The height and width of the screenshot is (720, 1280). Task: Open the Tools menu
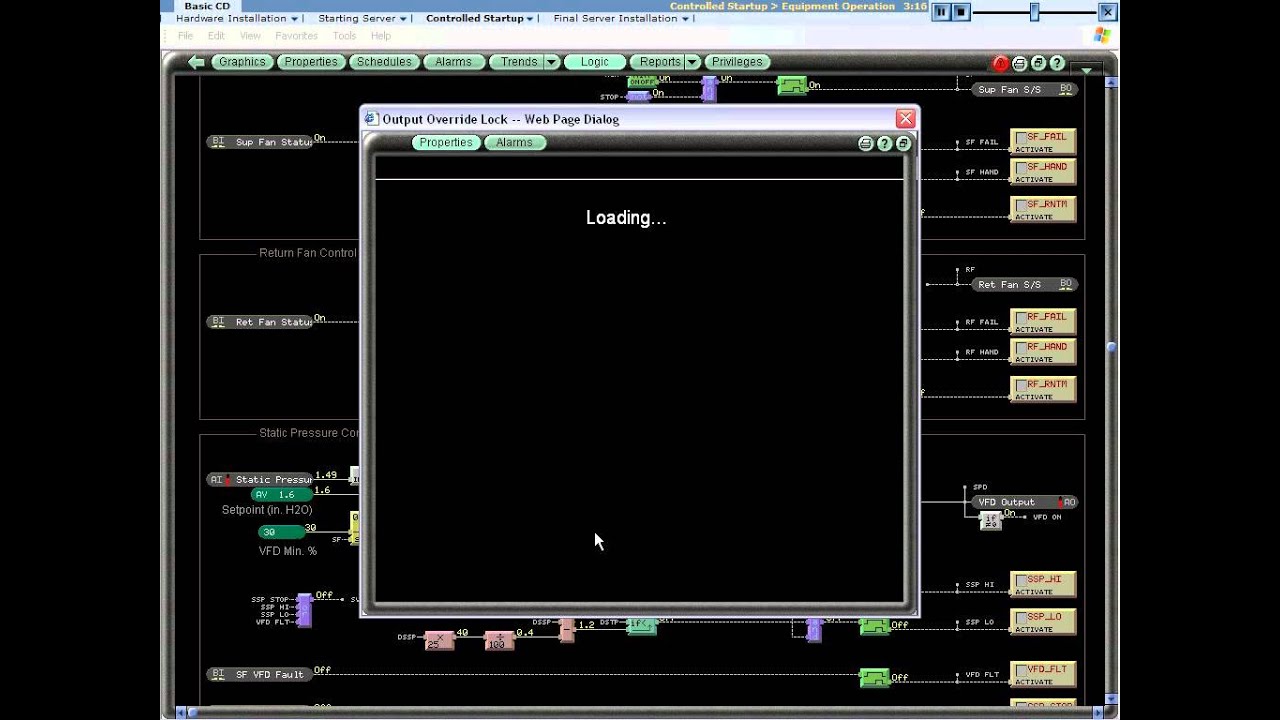click(x=344, y=36)
